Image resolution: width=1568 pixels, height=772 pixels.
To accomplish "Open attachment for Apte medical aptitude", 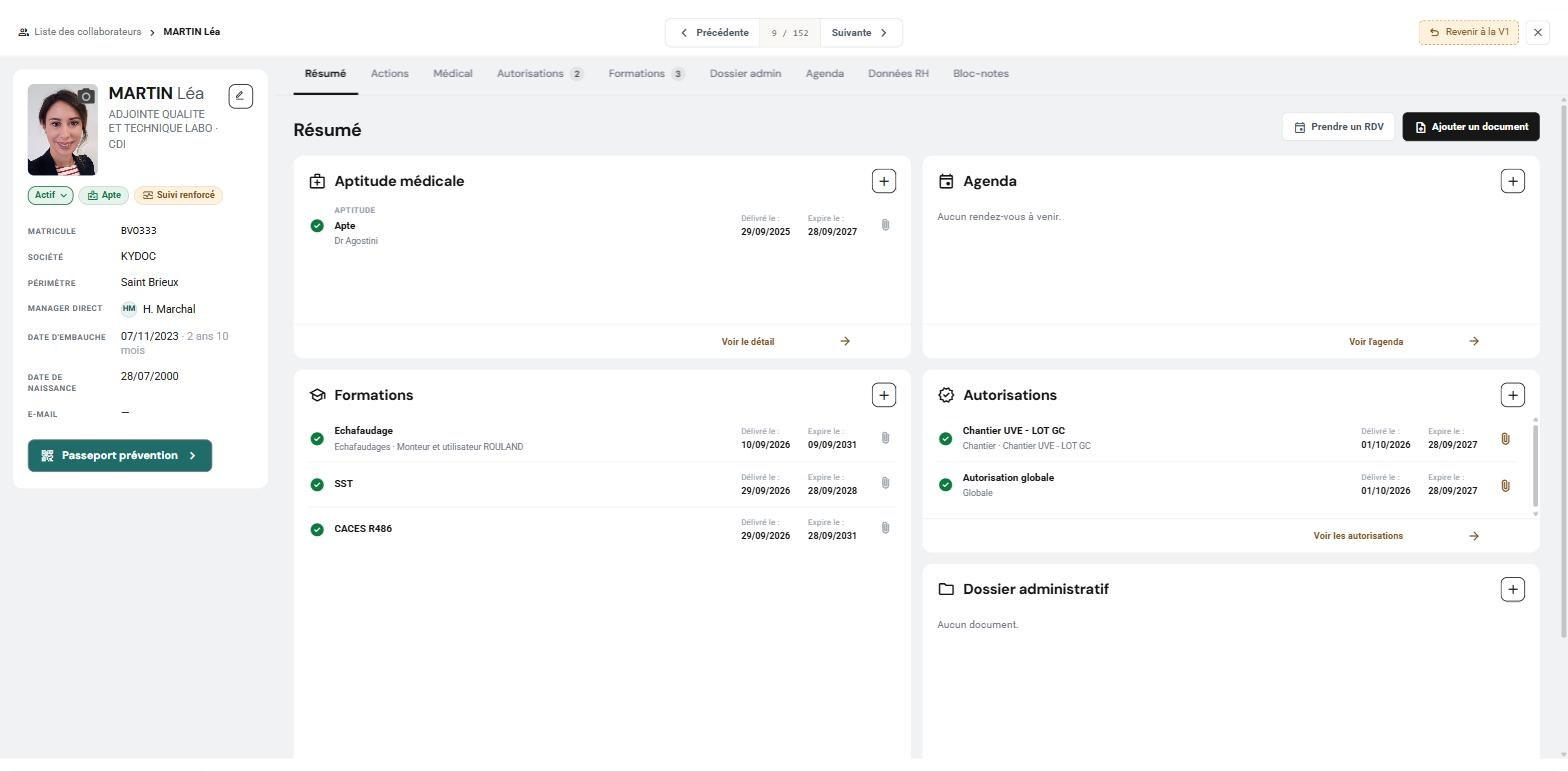I will tap(885, 225).
